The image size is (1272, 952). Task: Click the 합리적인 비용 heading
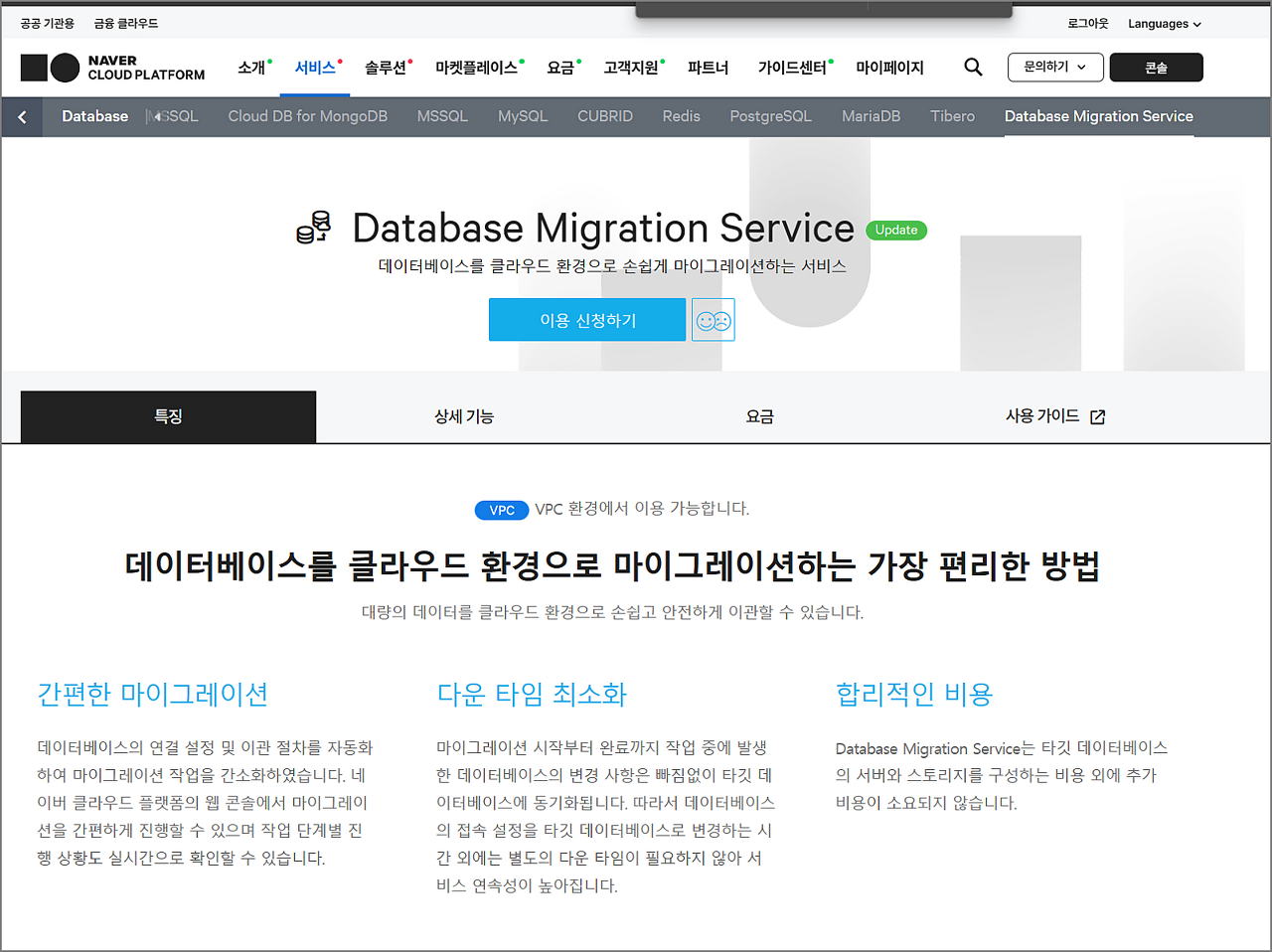tap(914, 694)
